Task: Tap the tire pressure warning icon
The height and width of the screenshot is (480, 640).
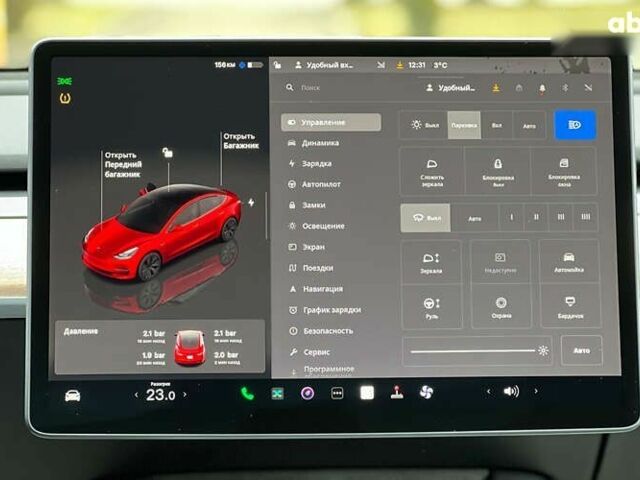Action: pos(65,98)
